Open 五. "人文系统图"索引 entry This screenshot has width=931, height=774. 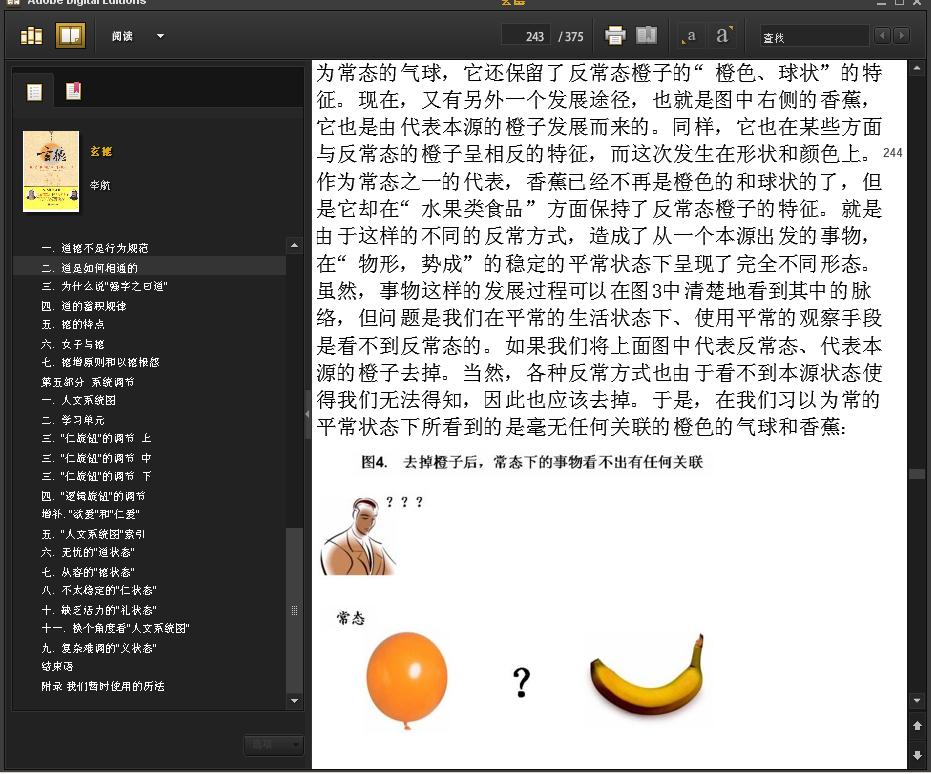(93, 534)
